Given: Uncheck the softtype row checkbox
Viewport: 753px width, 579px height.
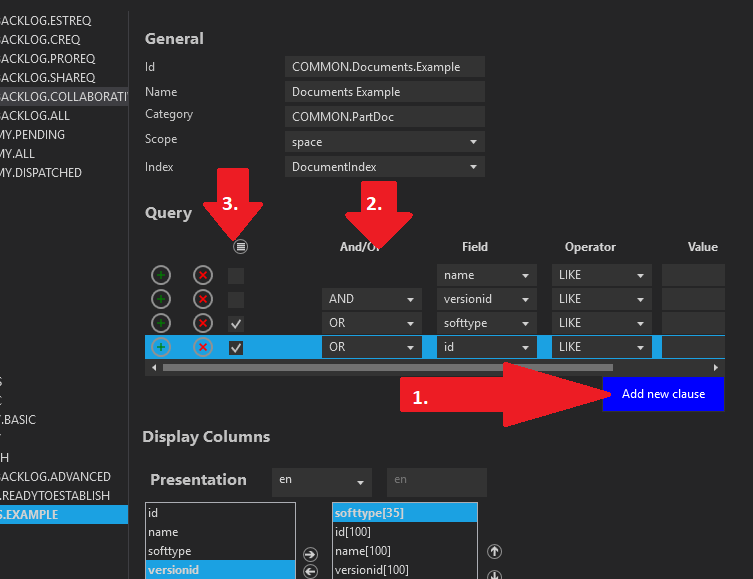Looking at the screenshot, I should pos(236,324).
